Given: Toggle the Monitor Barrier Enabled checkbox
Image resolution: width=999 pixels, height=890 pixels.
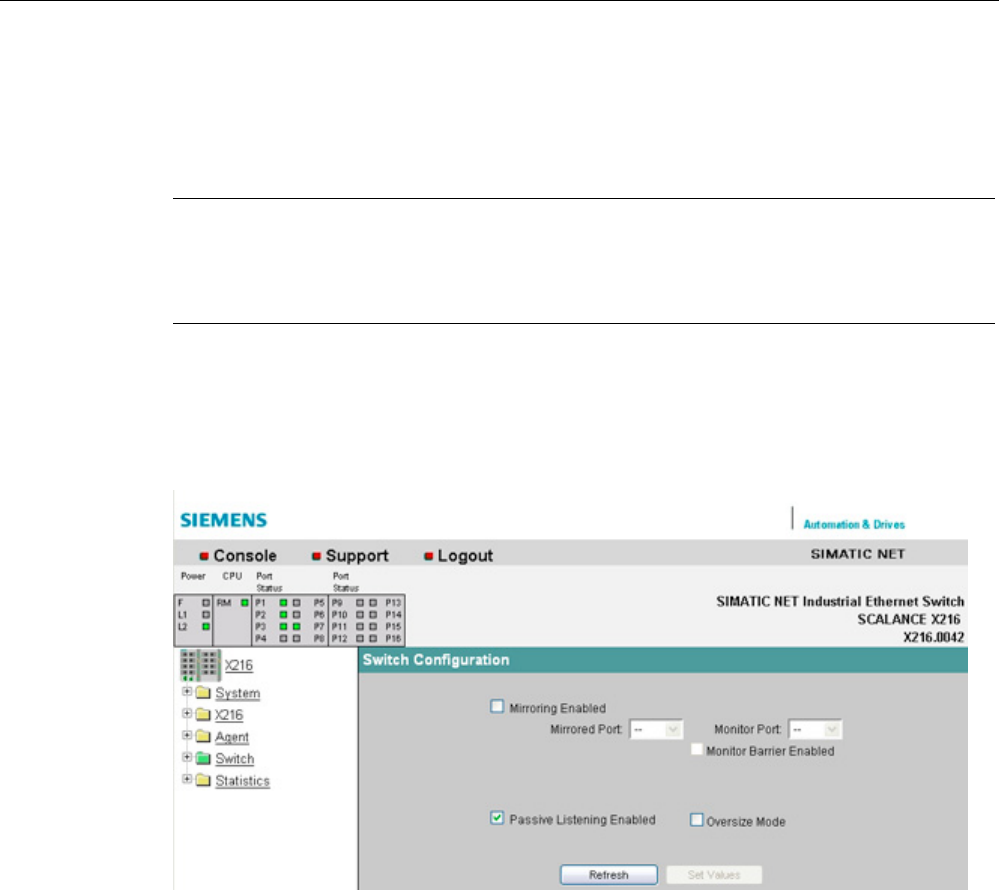Looking at the screenshot, I should (x=697, y=749).
